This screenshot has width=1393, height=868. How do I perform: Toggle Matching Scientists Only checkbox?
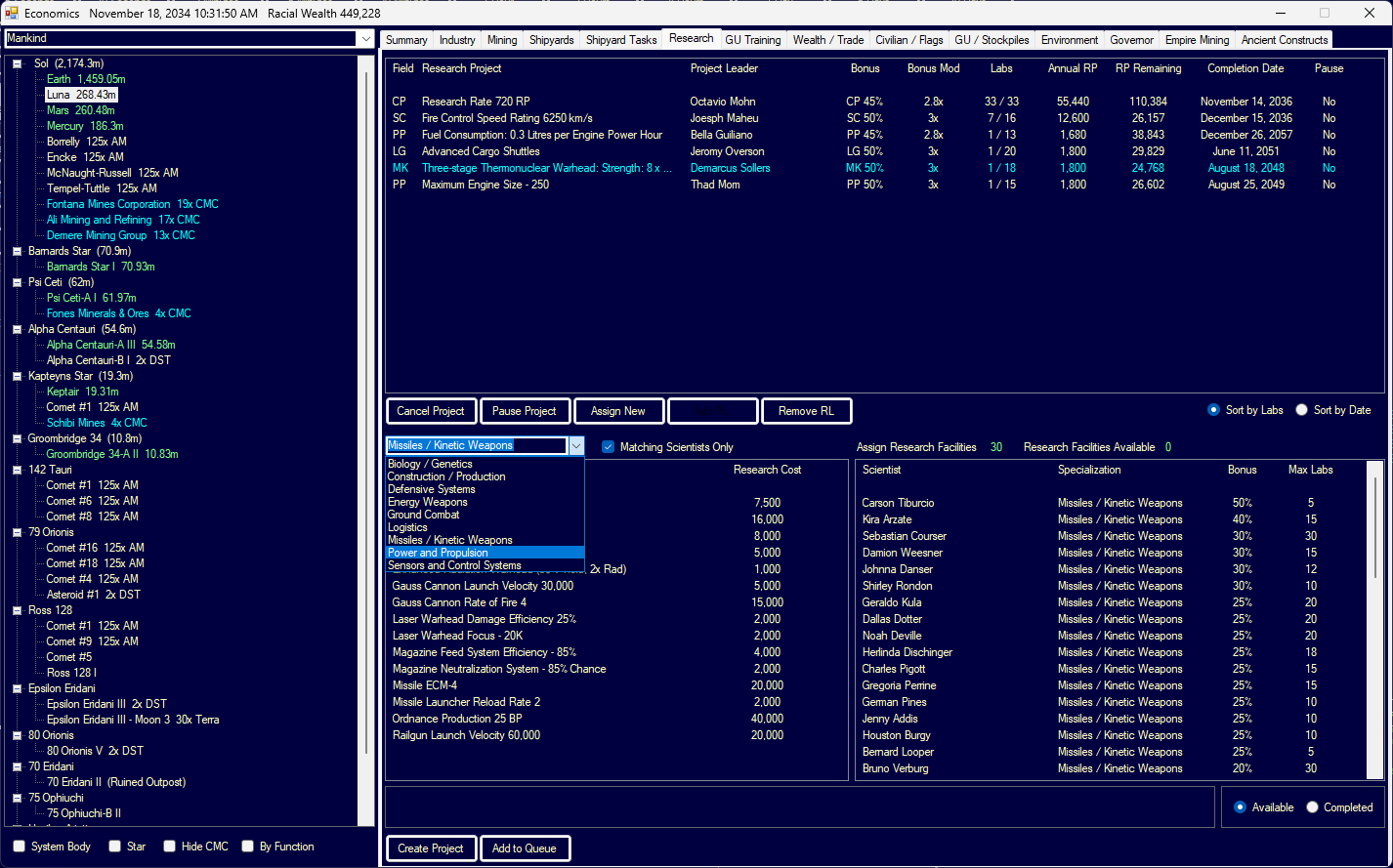608,447
